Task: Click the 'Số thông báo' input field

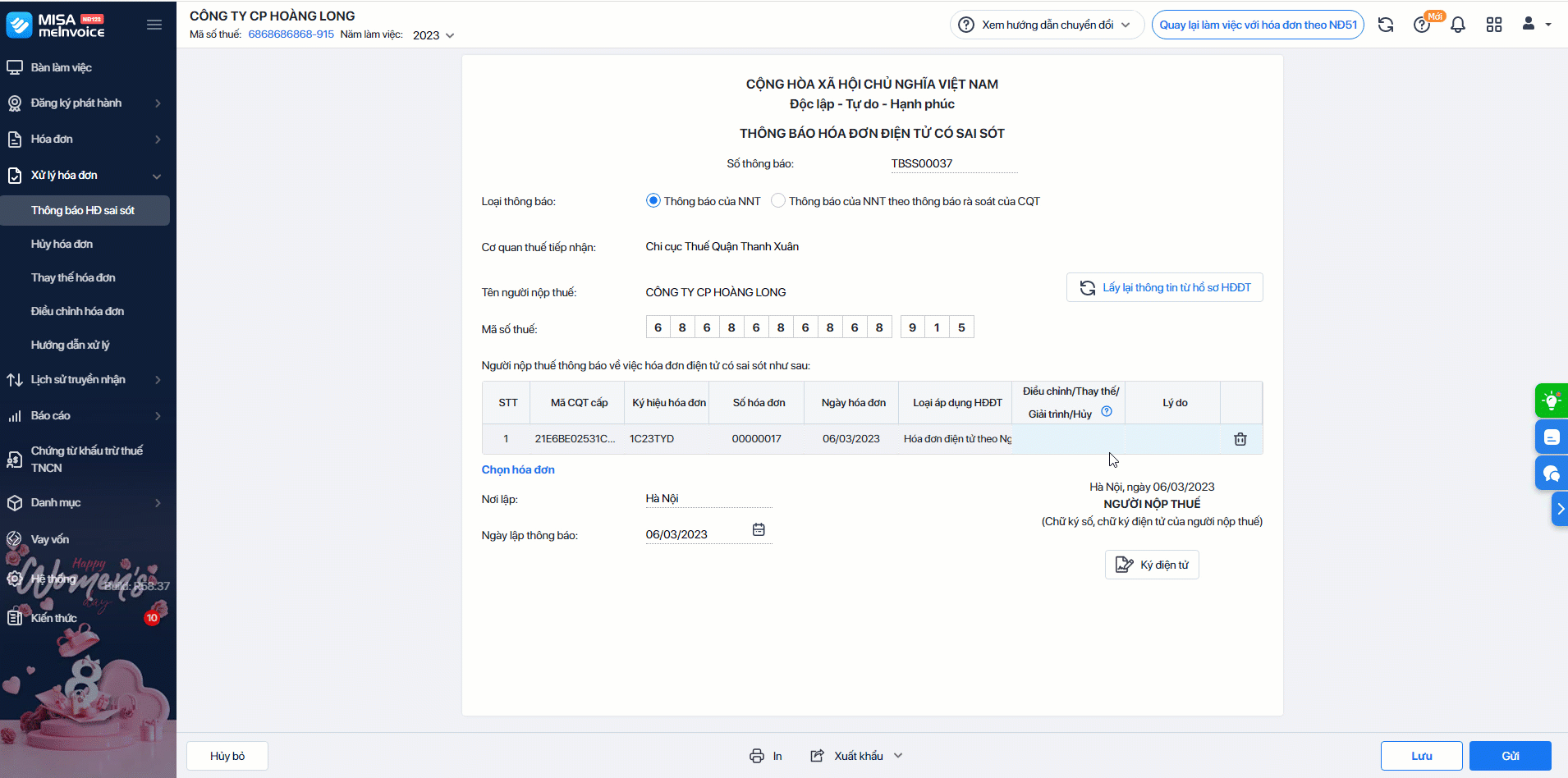Action: tap(953, 163)
